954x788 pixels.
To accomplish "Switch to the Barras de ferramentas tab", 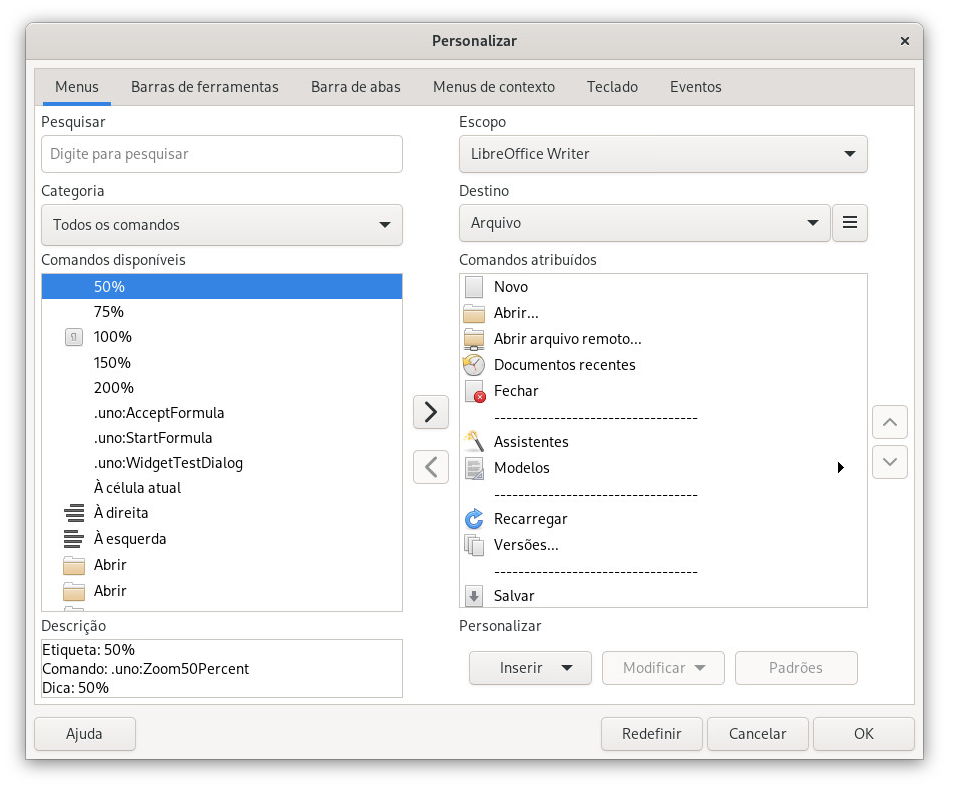I will coord(205,87).
